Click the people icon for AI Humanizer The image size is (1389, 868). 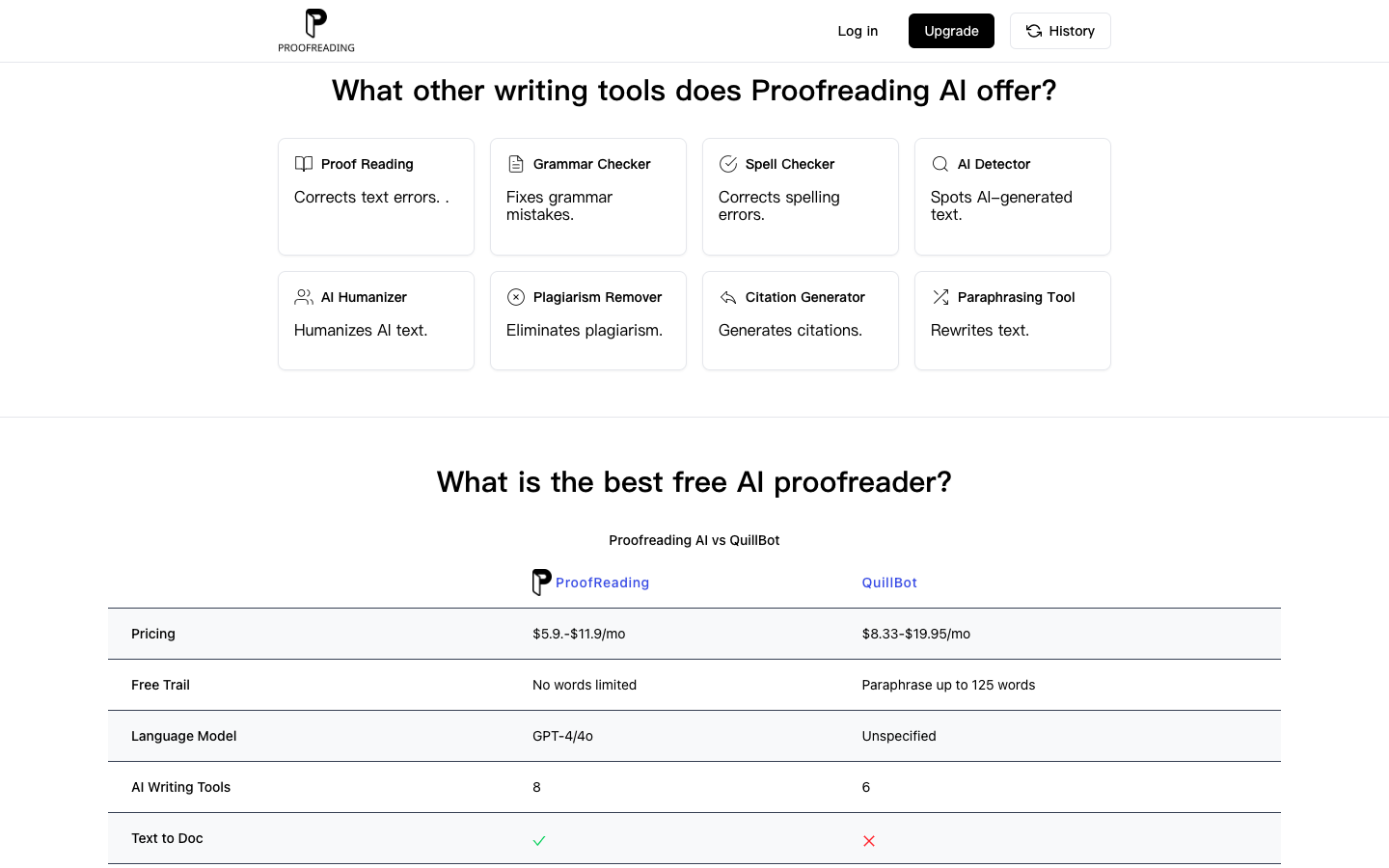[304, 297]
